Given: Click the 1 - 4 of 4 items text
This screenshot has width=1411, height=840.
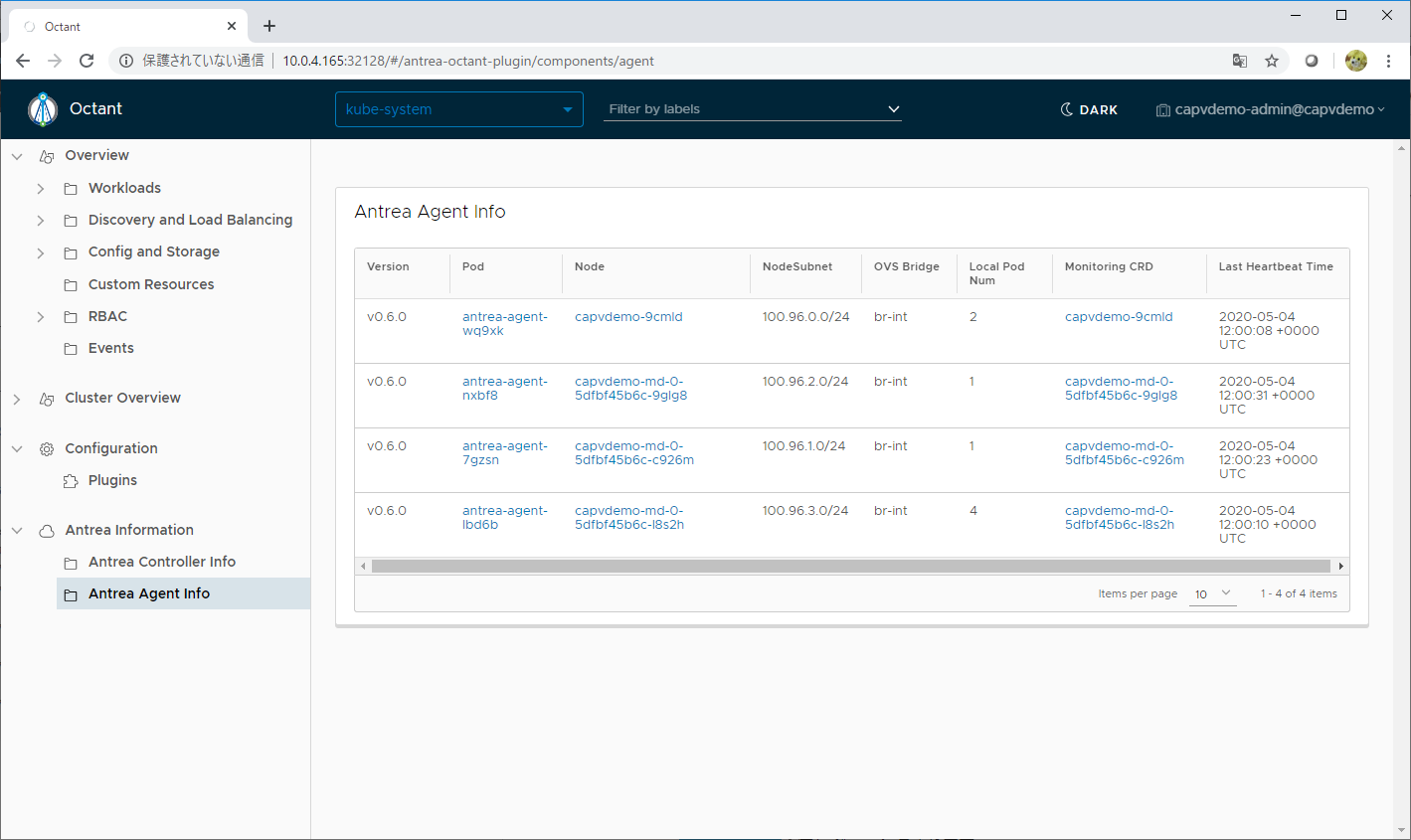Looking at the screenshot, I should [x=1299, y=593].
